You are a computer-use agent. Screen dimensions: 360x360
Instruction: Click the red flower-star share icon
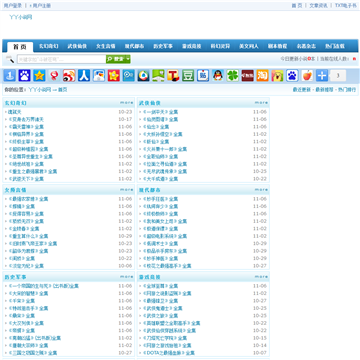pyautogui.click(x=114, y=76)
